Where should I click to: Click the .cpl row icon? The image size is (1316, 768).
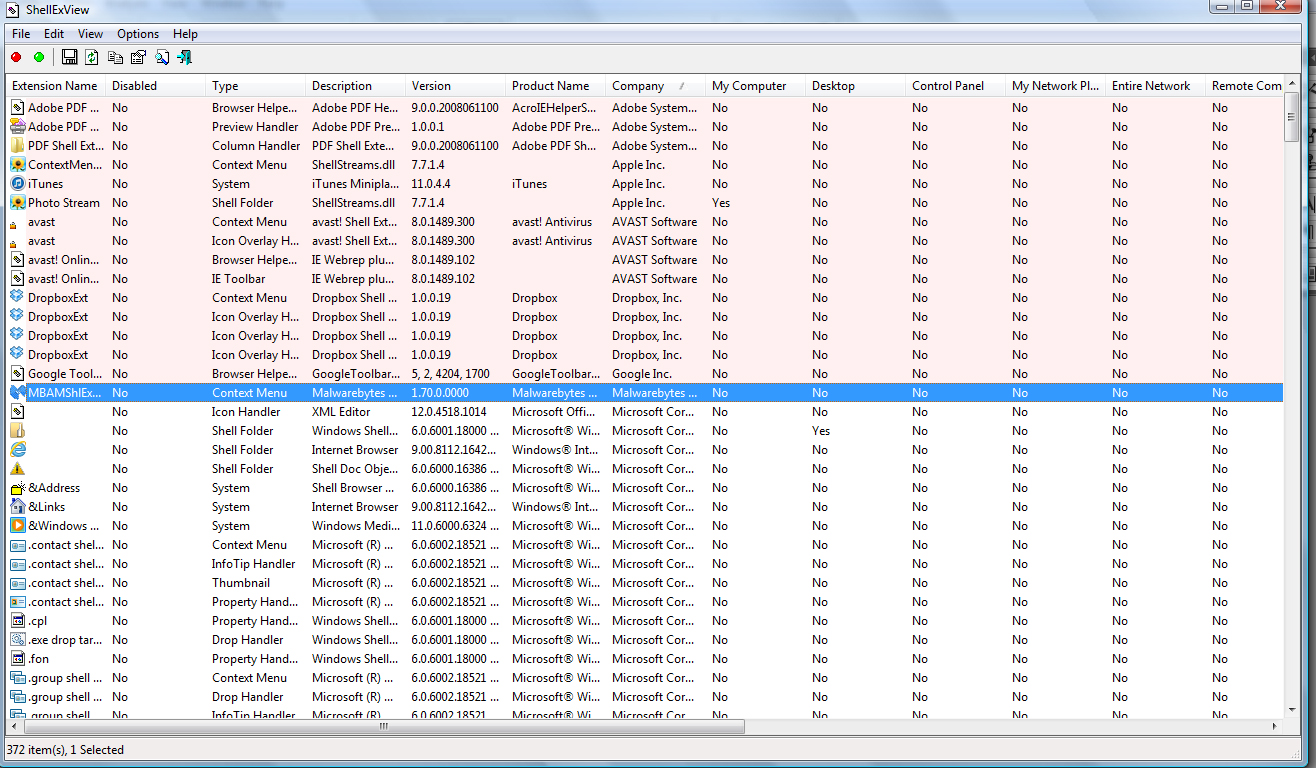point(18,621)
